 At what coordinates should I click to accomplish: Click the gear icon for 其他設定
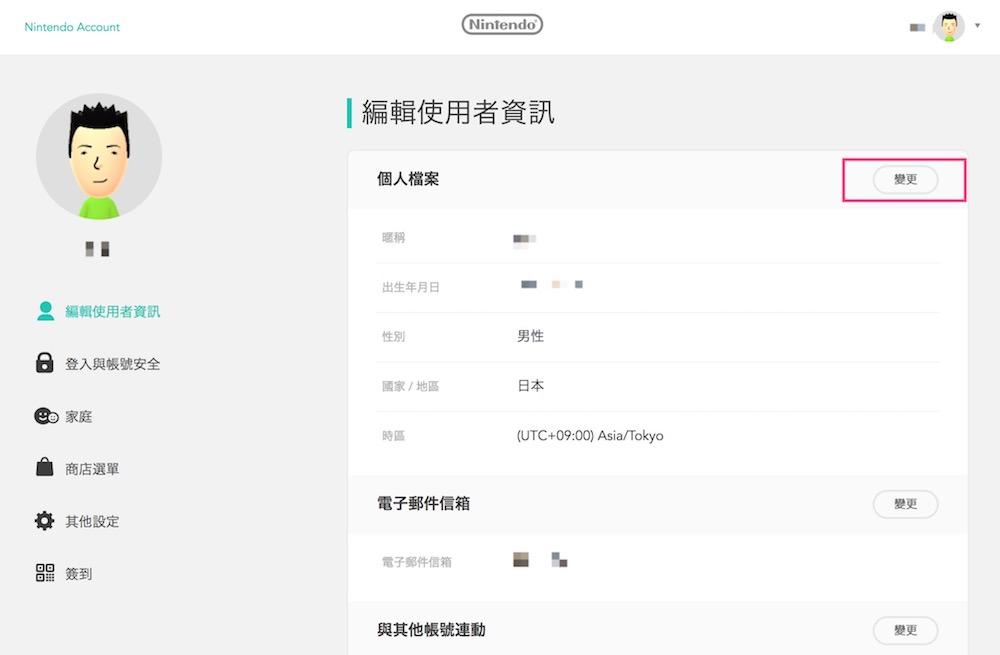coord(45,521)
